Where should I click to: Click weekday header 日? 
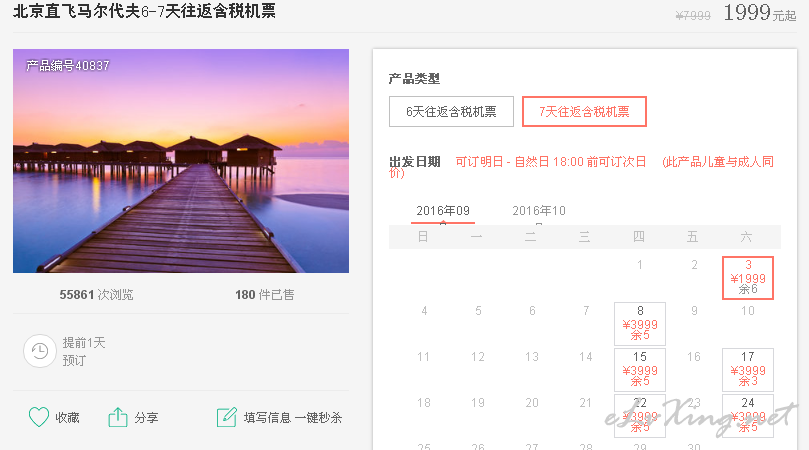click(x=423, y=237)
